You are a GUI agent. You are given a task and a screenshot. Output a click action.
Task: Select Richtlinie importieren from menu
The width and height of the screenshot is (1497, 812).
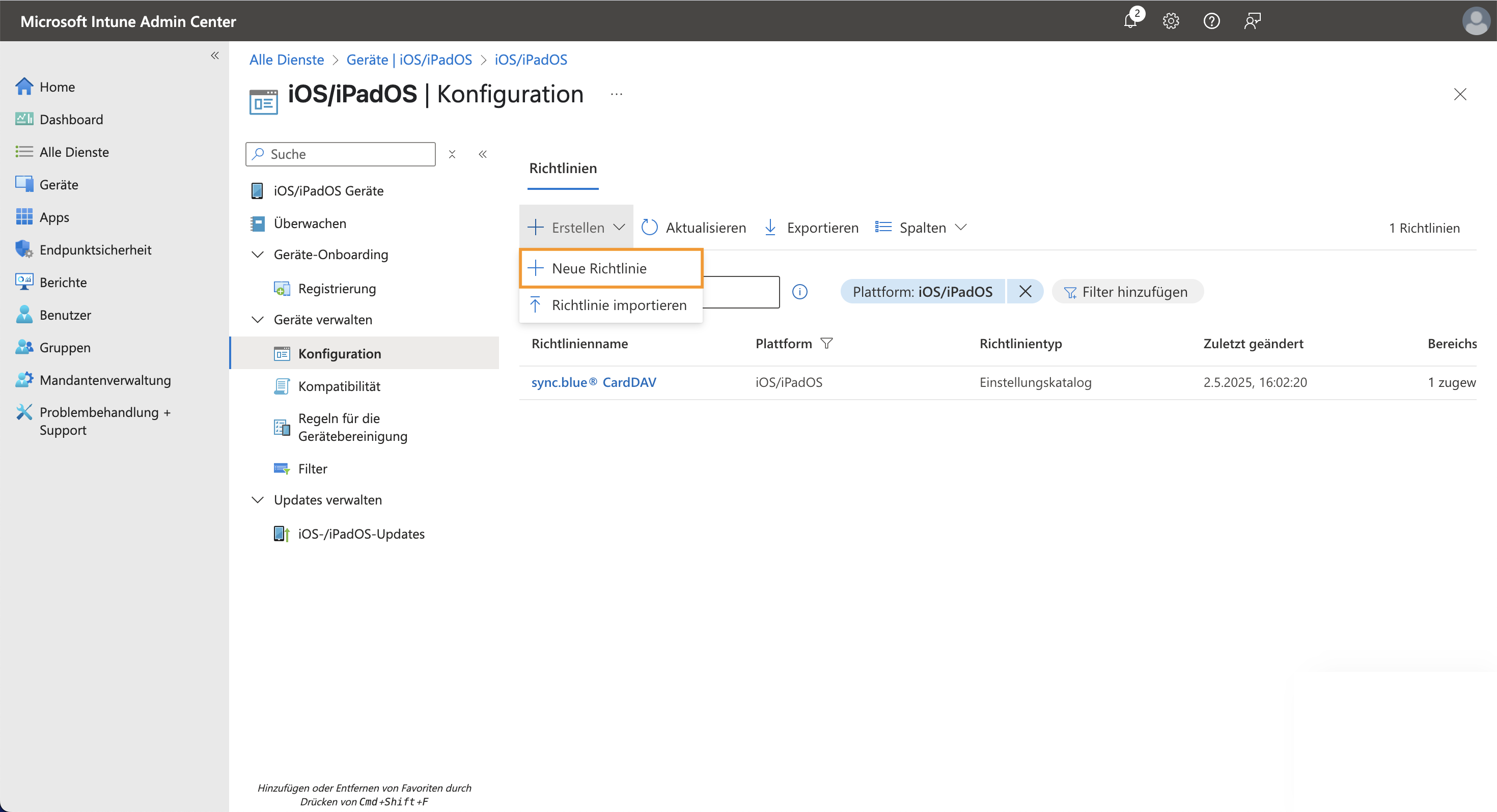(x=612, y=305)
